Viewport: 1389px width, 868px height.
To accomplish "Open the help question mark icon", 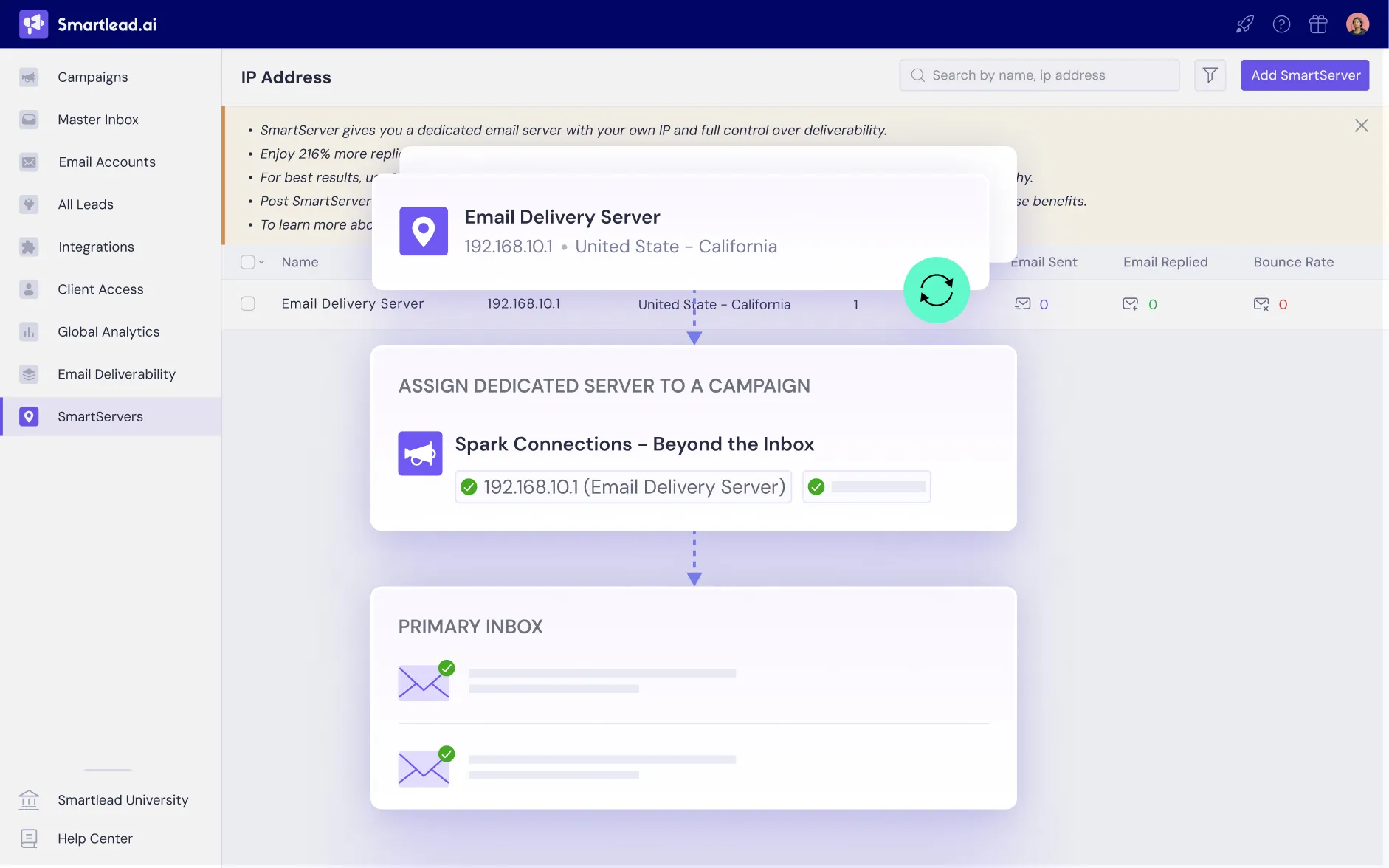I will point(1282,24).
